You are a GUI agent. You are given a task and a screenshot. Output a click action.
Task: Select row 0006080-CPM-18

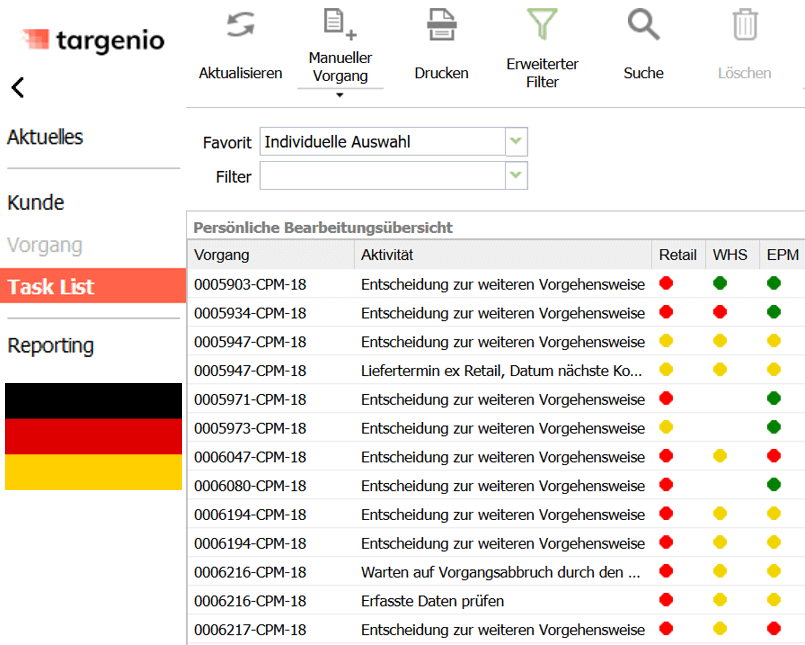pyautogui.click(x=250, y=486)
